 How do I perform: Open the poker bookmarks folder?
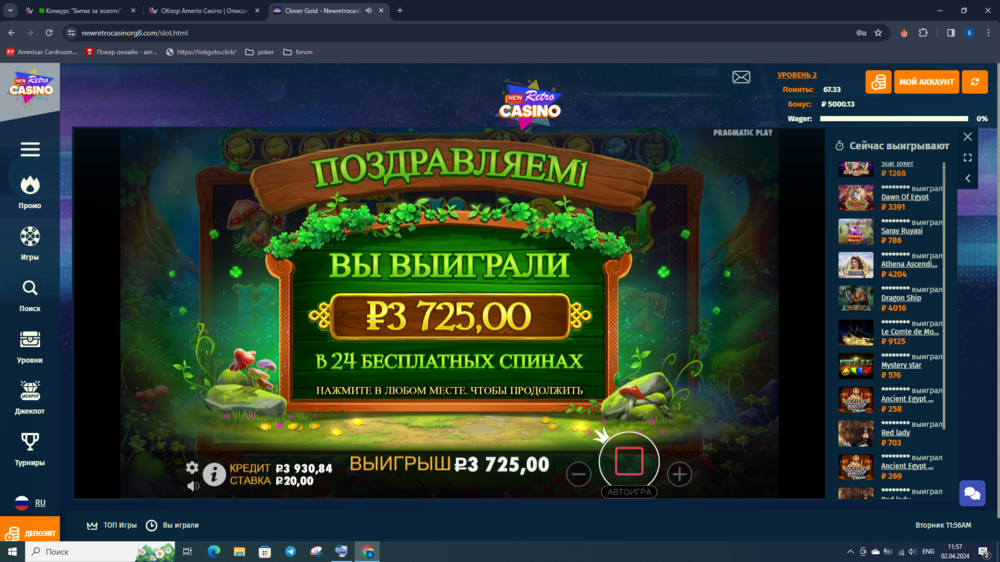tap(260, 52)
